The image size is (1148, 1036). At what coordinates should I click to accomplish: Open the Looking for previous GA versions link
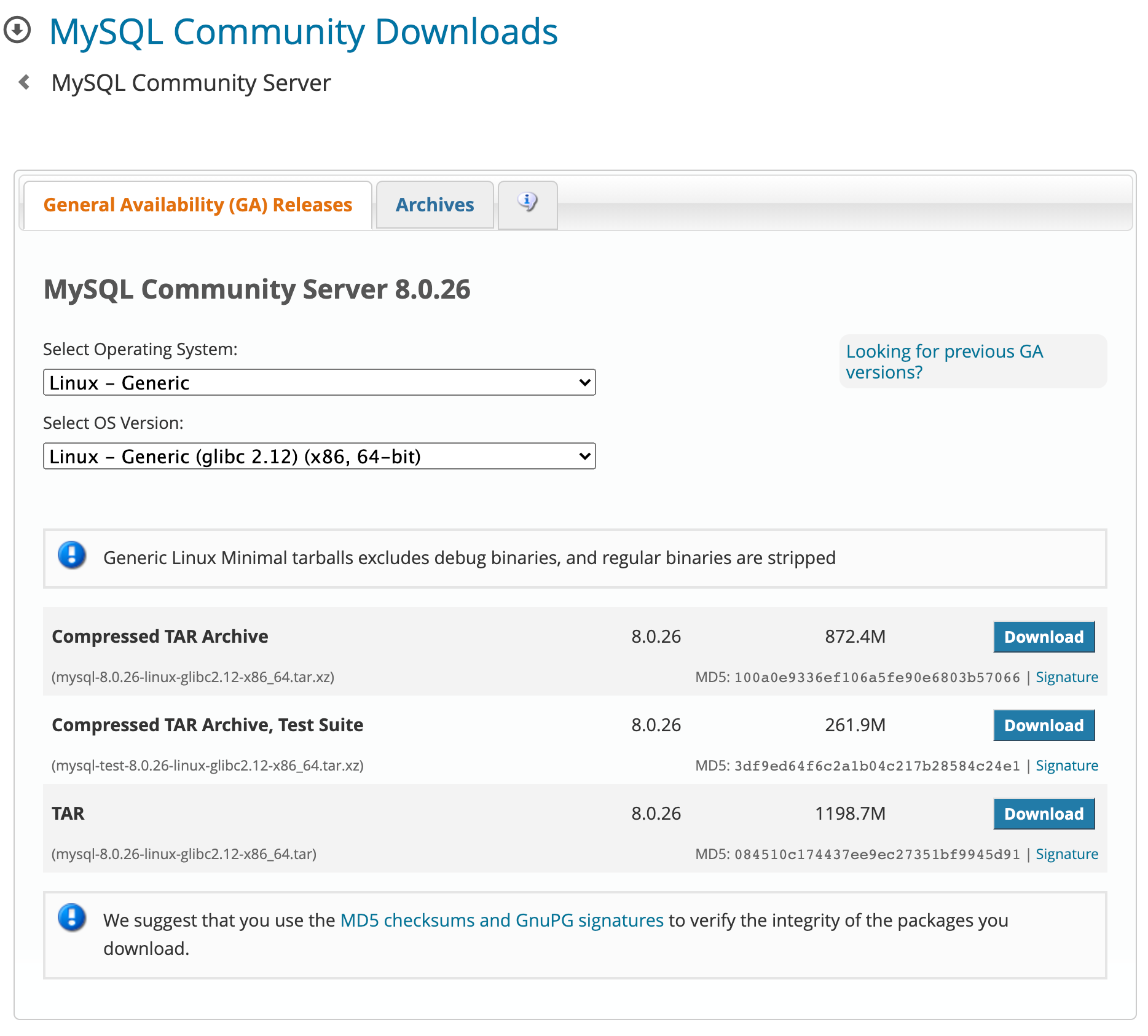pyautogui.click(x=945, y=361)
